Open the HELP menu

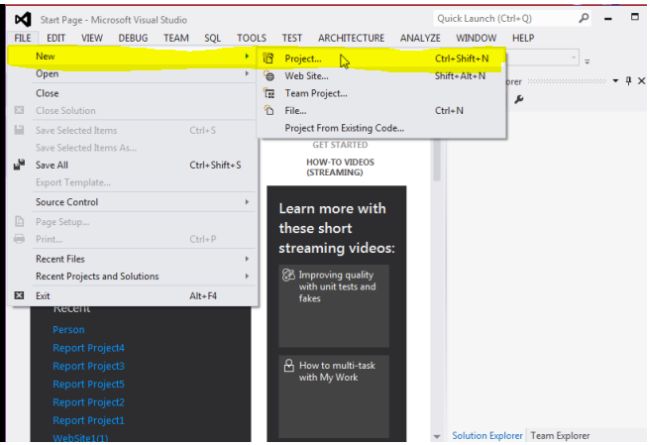click(523, 38)
